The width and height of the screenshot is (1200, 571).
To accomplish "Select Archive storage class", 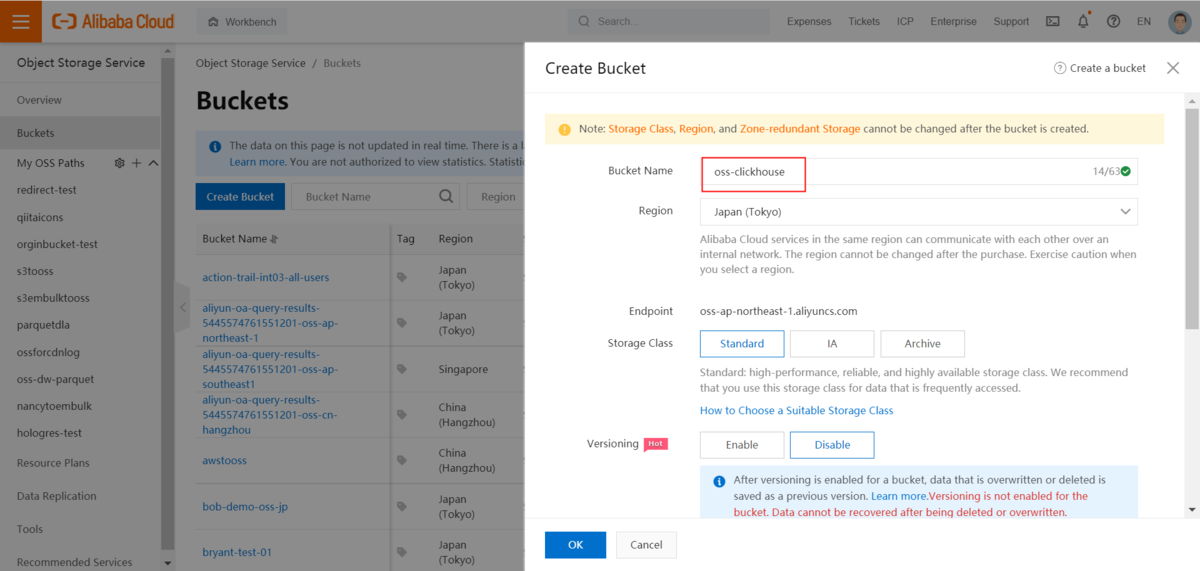I will coord(922,344).
